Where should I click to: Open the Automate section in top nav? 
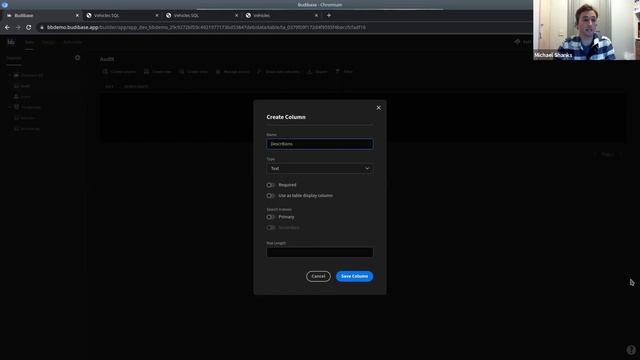73,42
